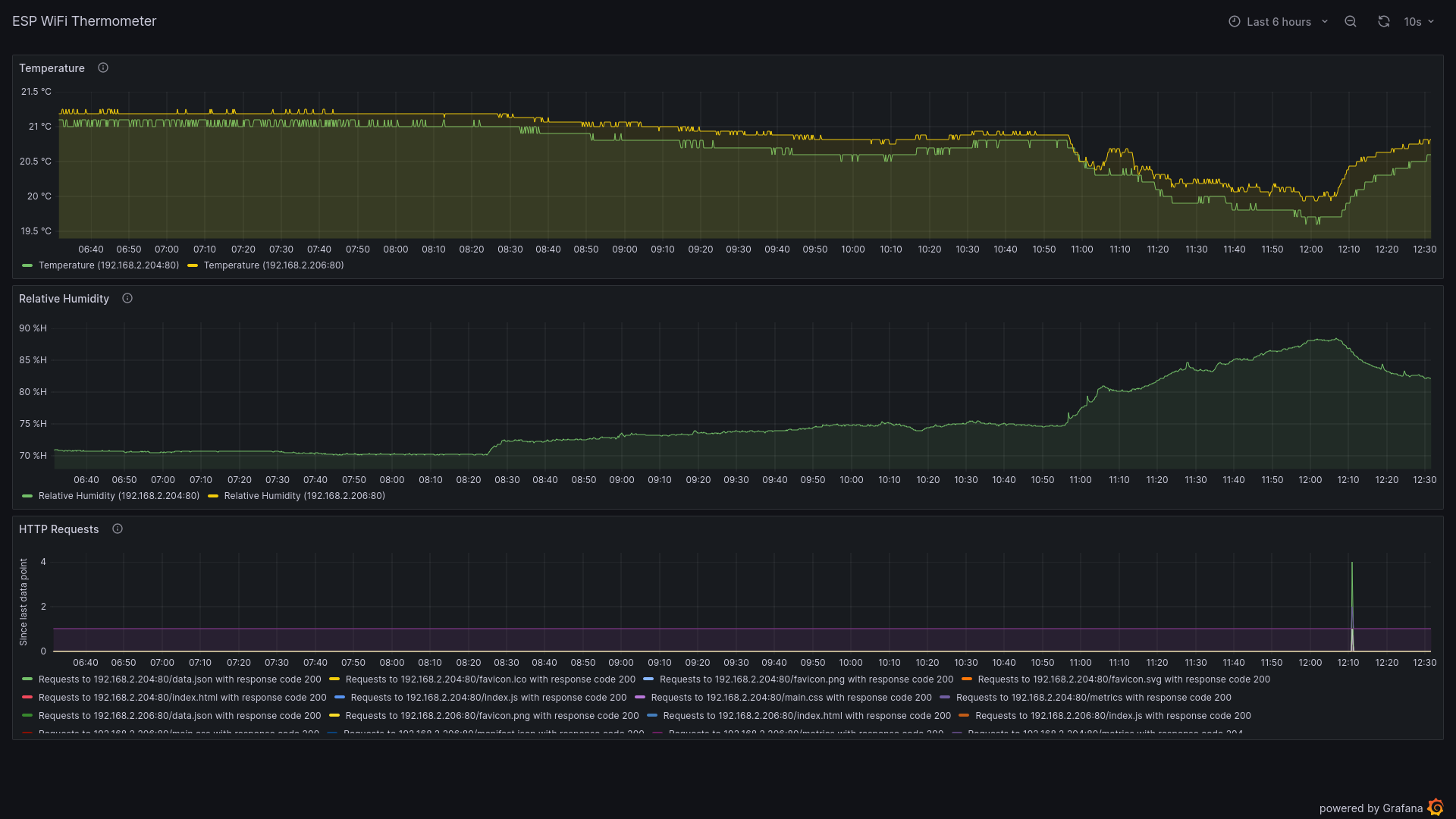1456x819 pixels.
Task: Click the ESP WiFi Thermometer dashboard title
Action: (84, 21)
